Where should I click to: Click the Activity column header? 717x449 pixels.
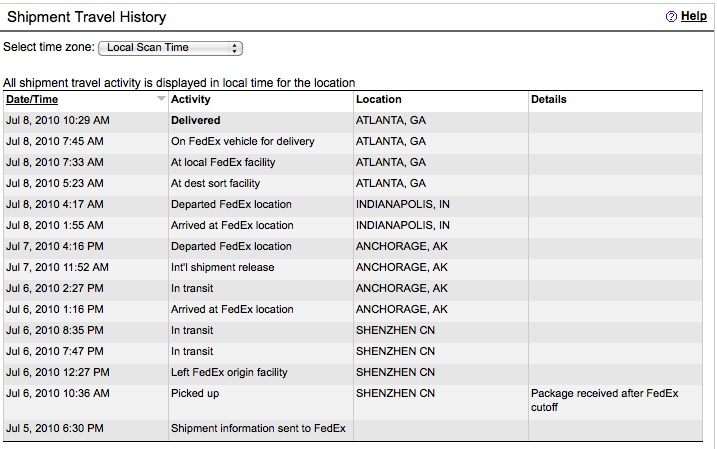[191, 100]
